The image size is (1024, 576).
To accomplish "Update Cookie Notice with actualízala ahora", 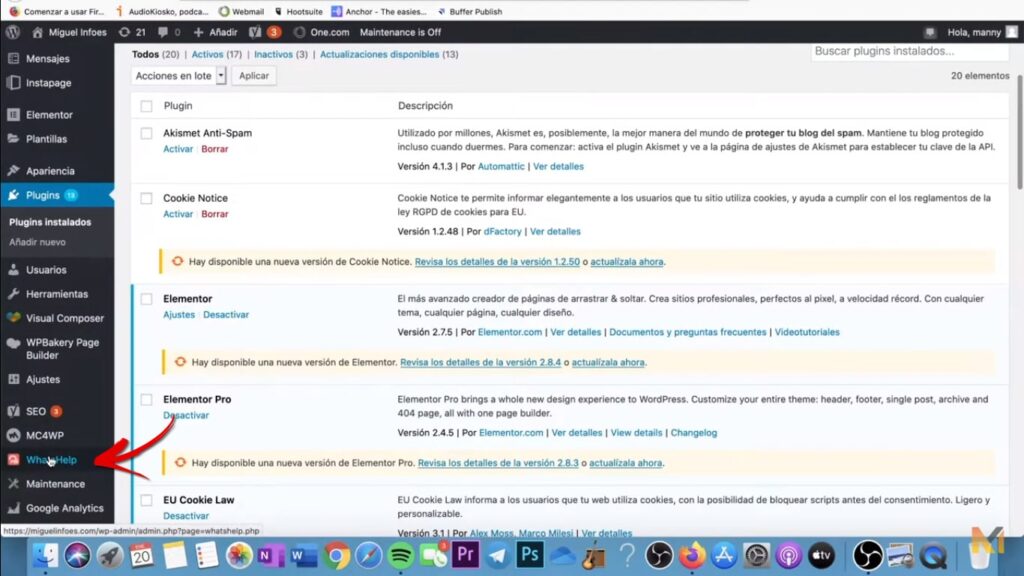I will 627,262.
